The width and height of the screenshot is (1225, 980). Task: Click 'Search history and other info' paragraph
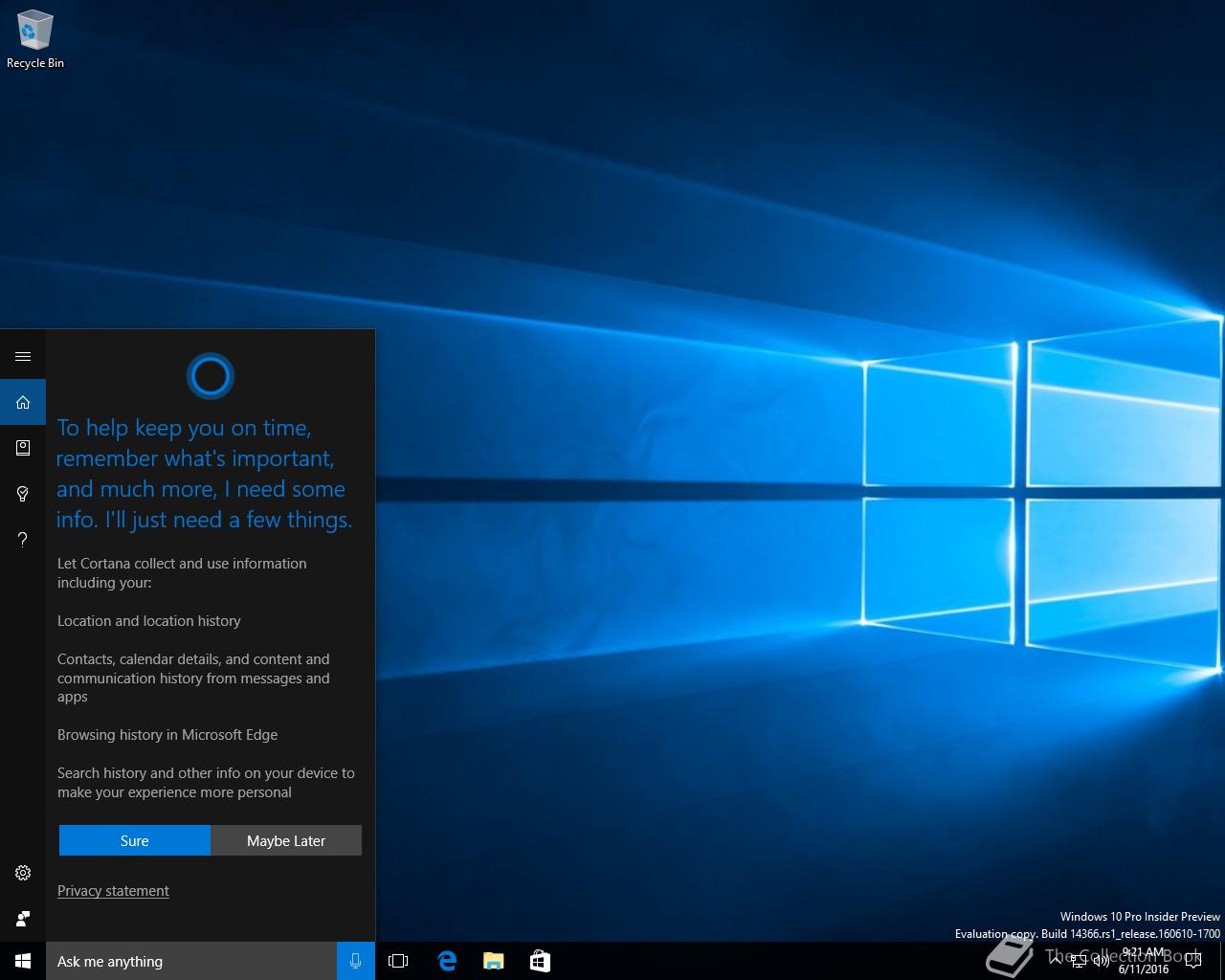click(206, 783)
